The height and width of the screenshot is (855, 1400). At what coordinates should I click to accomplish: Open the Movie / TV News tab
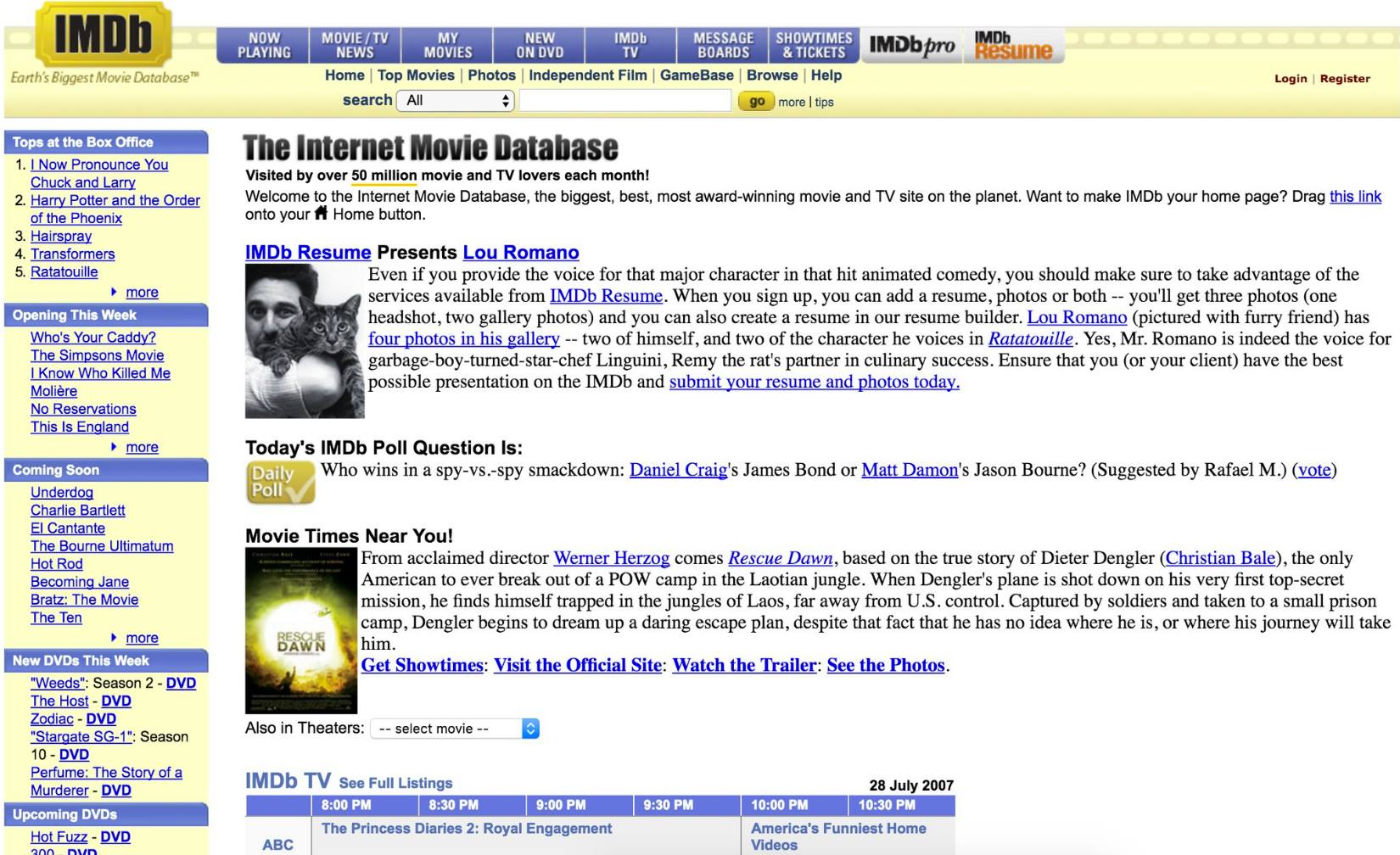coord(355,45)
